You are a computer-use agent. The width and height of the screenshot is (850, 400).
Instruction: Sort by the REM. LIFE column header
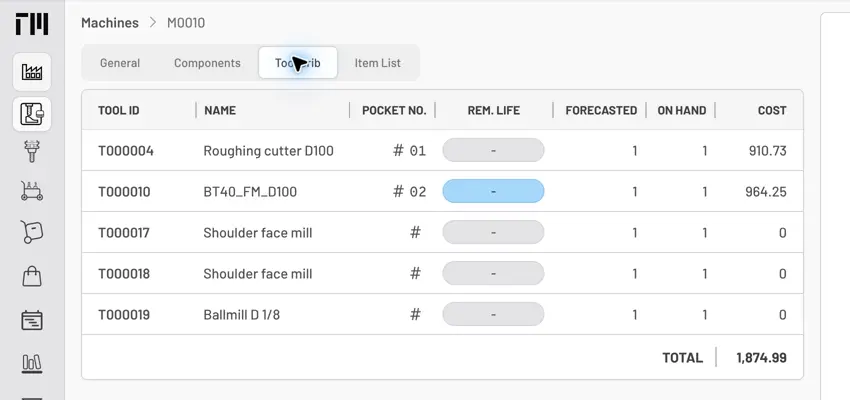pos(493,111)
